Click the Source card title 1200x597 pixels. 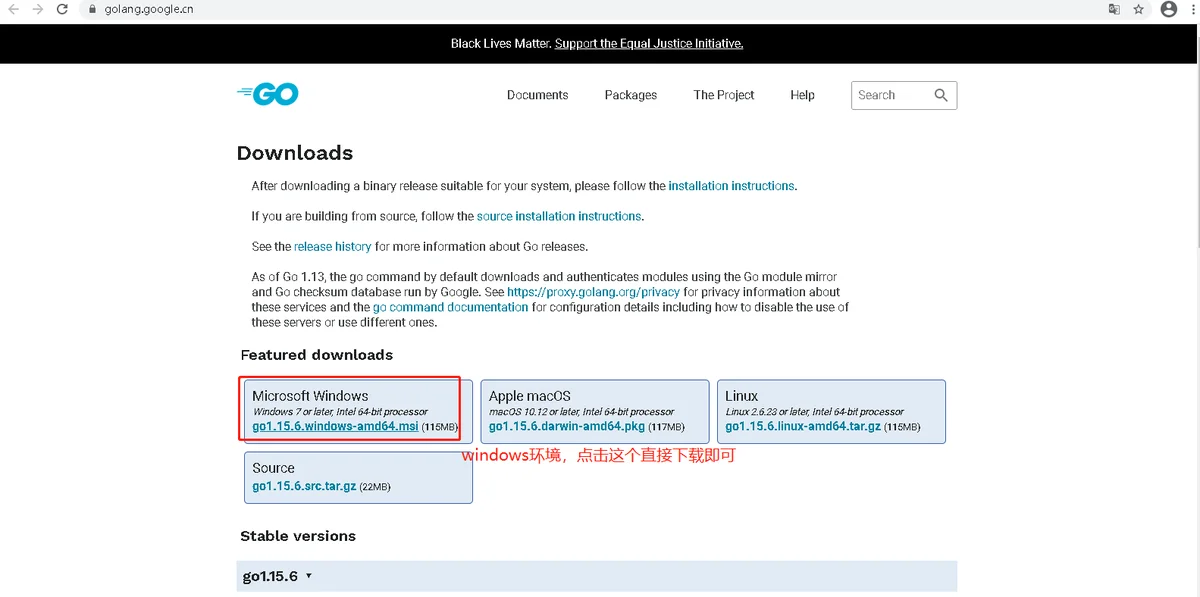(x=273, y=468)
